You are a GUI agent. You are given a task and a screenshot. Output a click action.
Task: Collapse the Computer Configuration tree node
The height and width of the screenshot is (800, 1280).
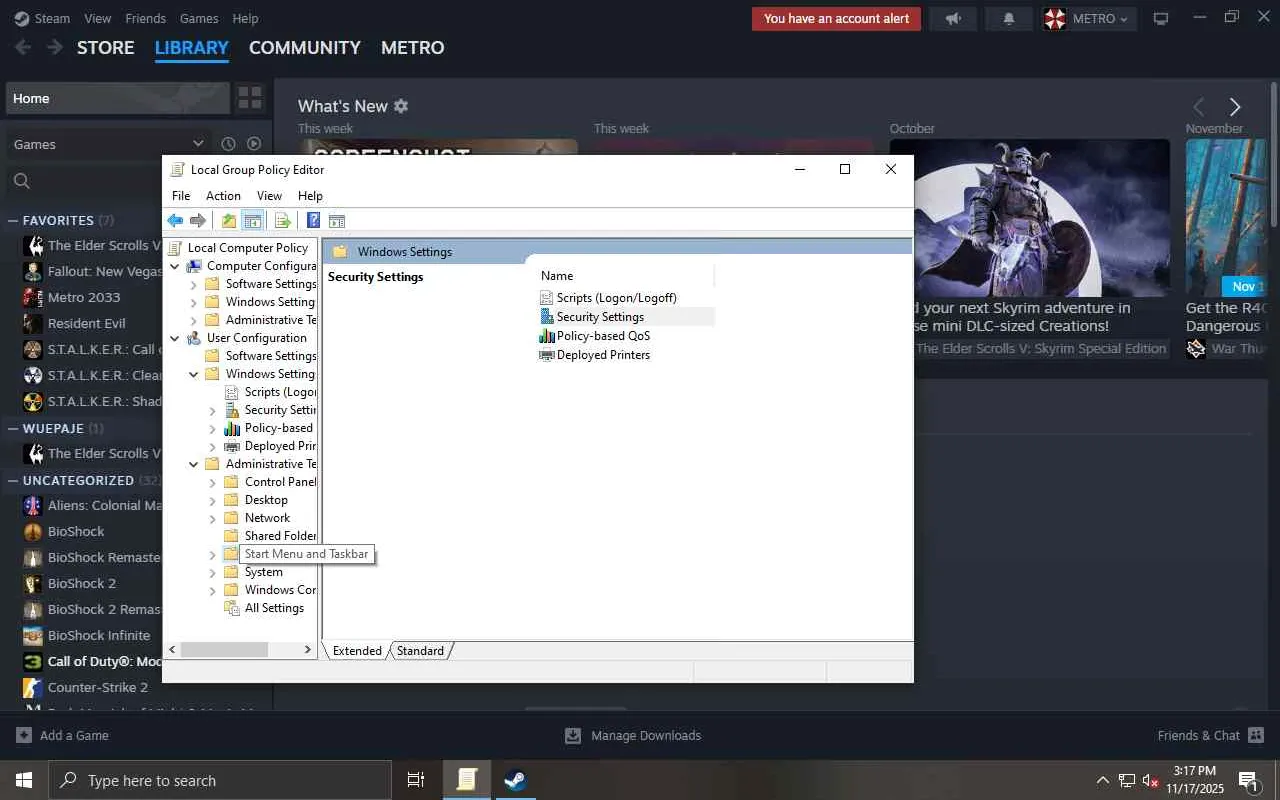coord(175,266)
